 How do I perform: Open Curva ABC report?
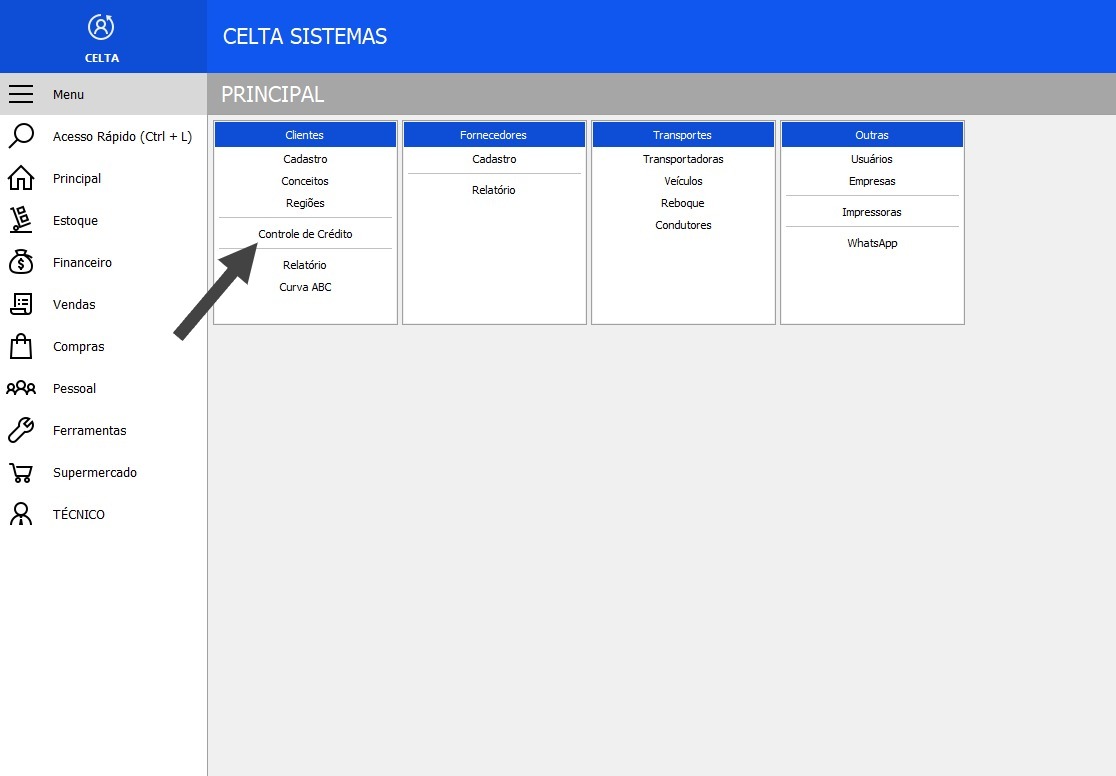[x=305, y=287]
